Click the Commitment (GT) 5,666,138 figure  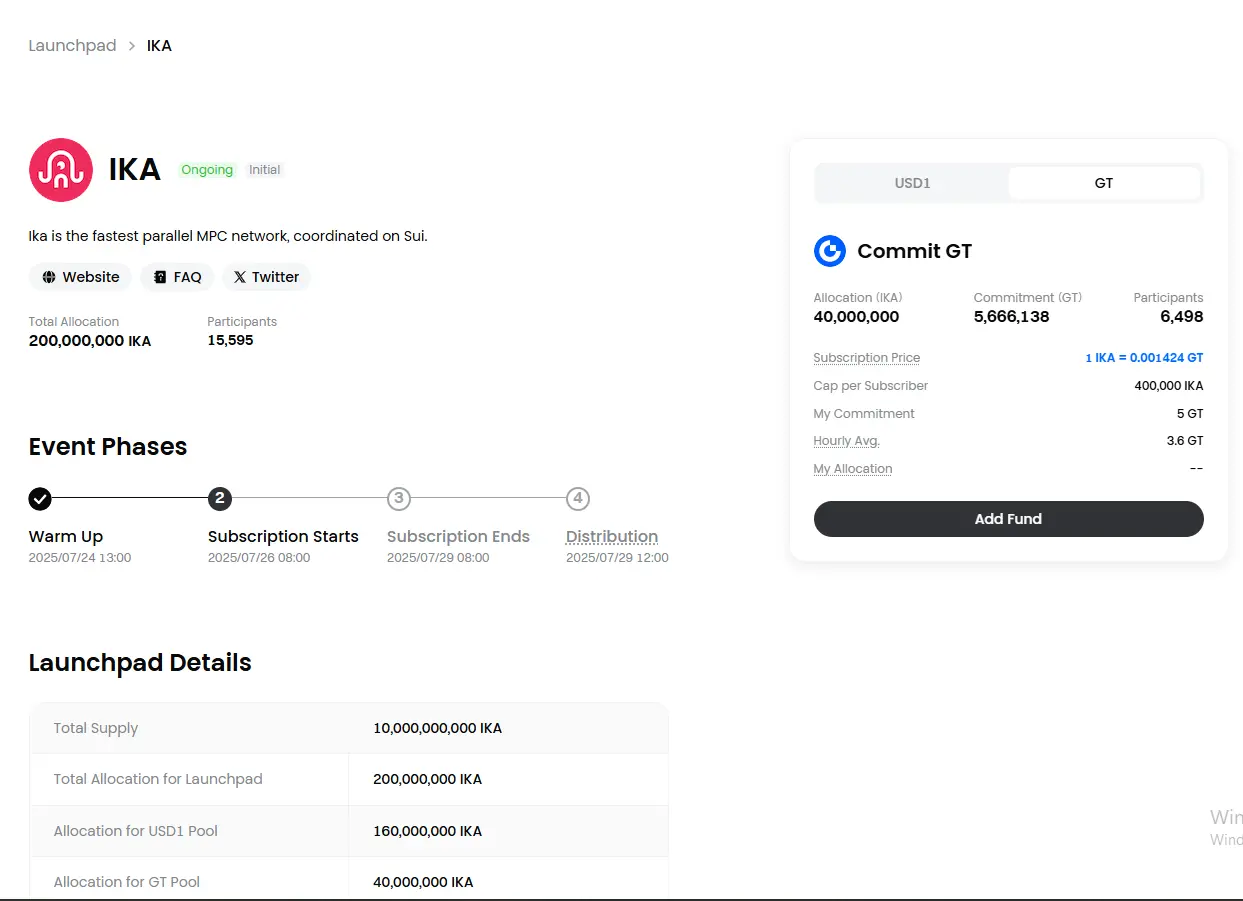coord(1012,317)
